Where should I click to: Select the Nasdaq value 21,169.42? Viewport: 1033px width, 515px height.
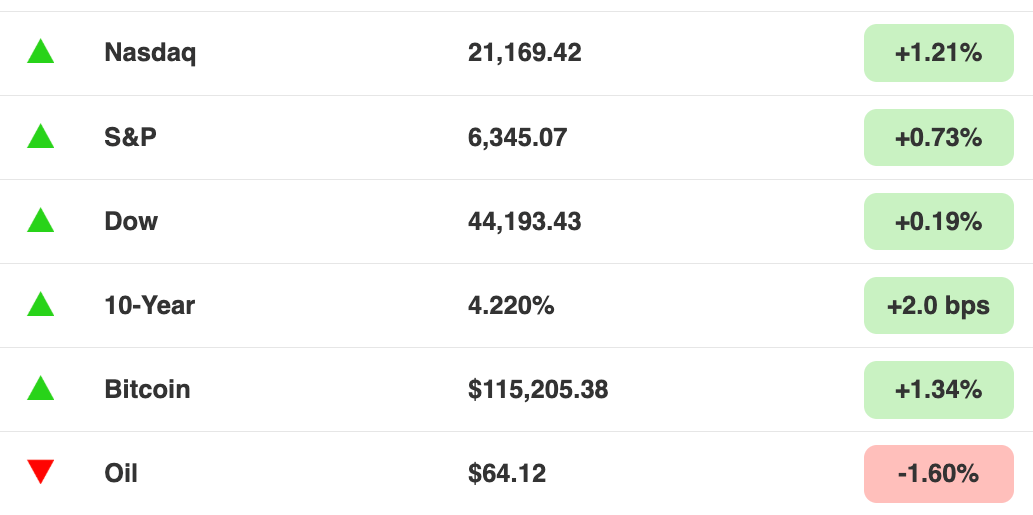tap(525, 53)
